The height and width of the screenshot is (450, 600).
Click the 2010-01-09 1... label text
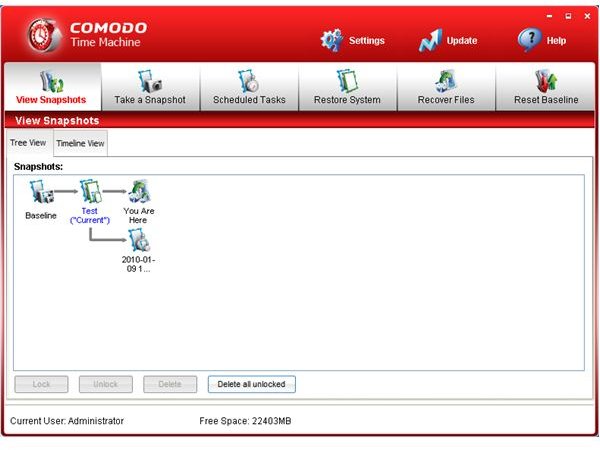click(x=139, y=264)
